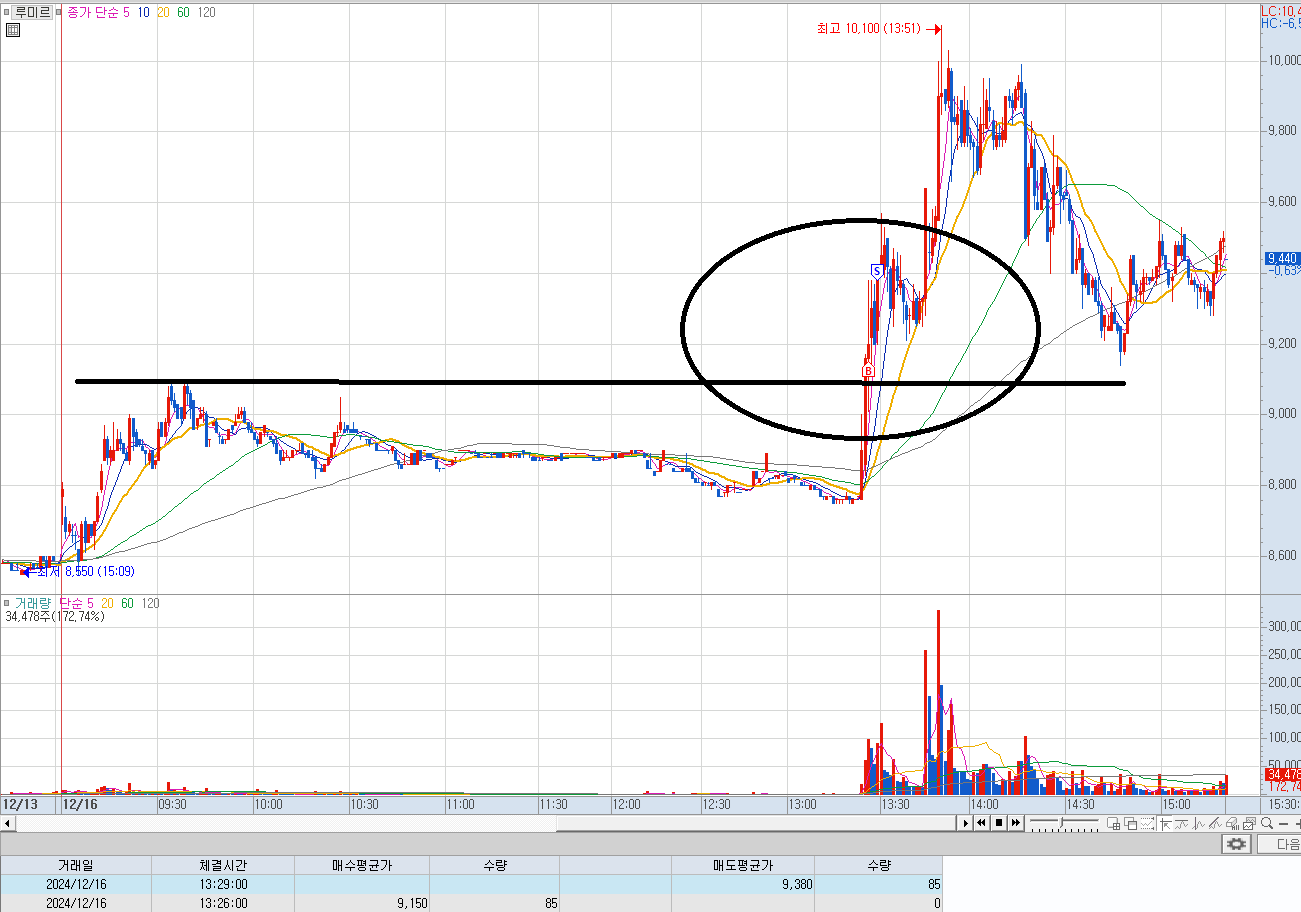Select the dotted-box chart region icon
The height and width of the screenshot is (912, 1301).
(1147, 823)
